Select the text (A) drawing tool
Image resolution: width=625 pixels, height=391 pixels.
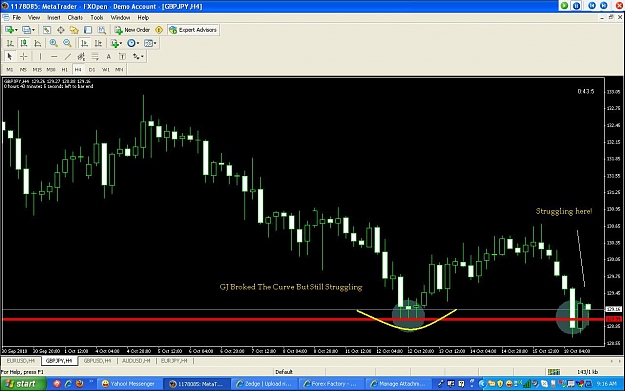tap(108, 57)
